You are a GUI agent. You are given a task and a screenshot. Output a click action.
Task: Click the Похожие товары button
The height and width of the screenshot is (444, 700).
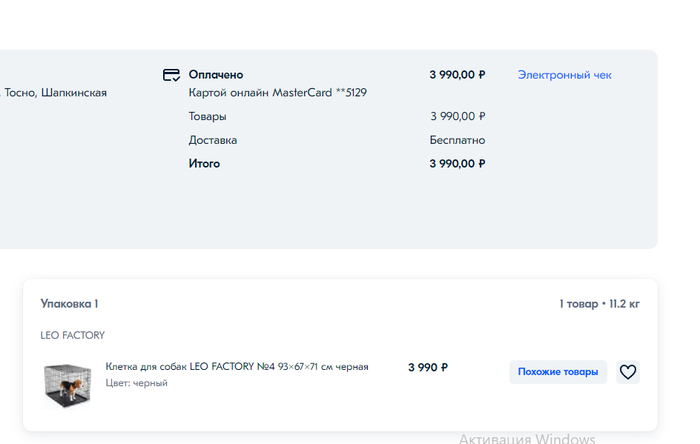pyautogui.click(x=558, y=372)
